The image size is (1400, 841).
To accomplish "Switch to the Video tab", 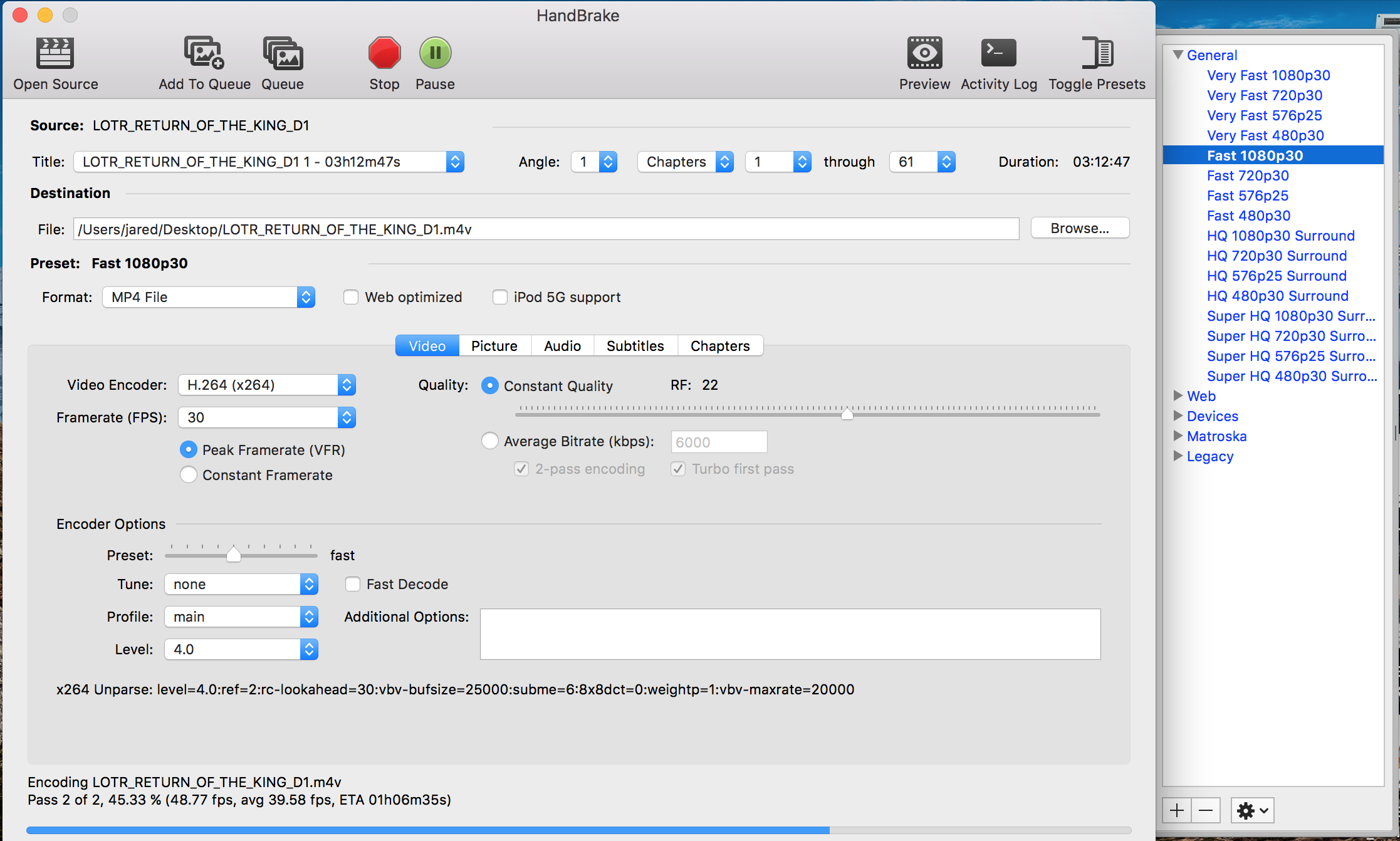I will (x=427, y=346).
